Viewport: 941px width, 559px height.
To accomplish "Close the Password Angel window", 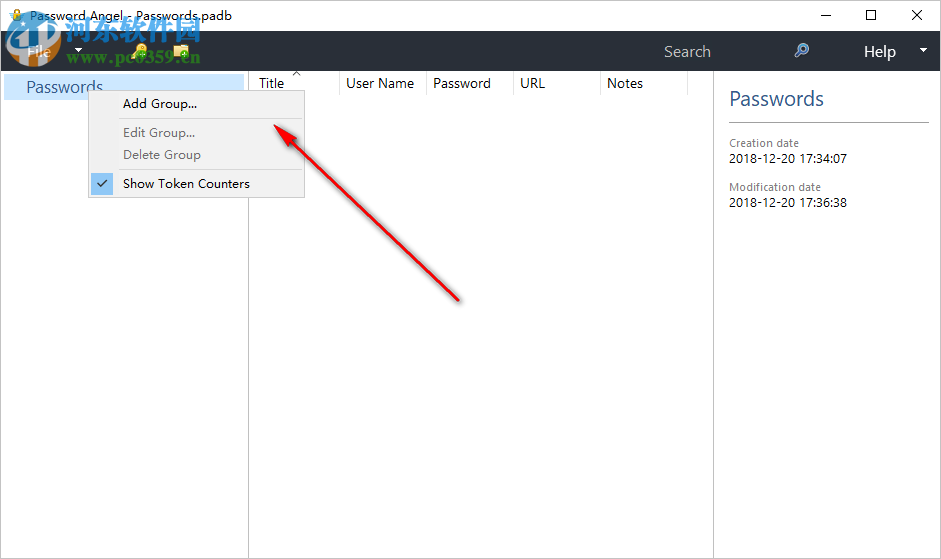I will coord(916,16).
